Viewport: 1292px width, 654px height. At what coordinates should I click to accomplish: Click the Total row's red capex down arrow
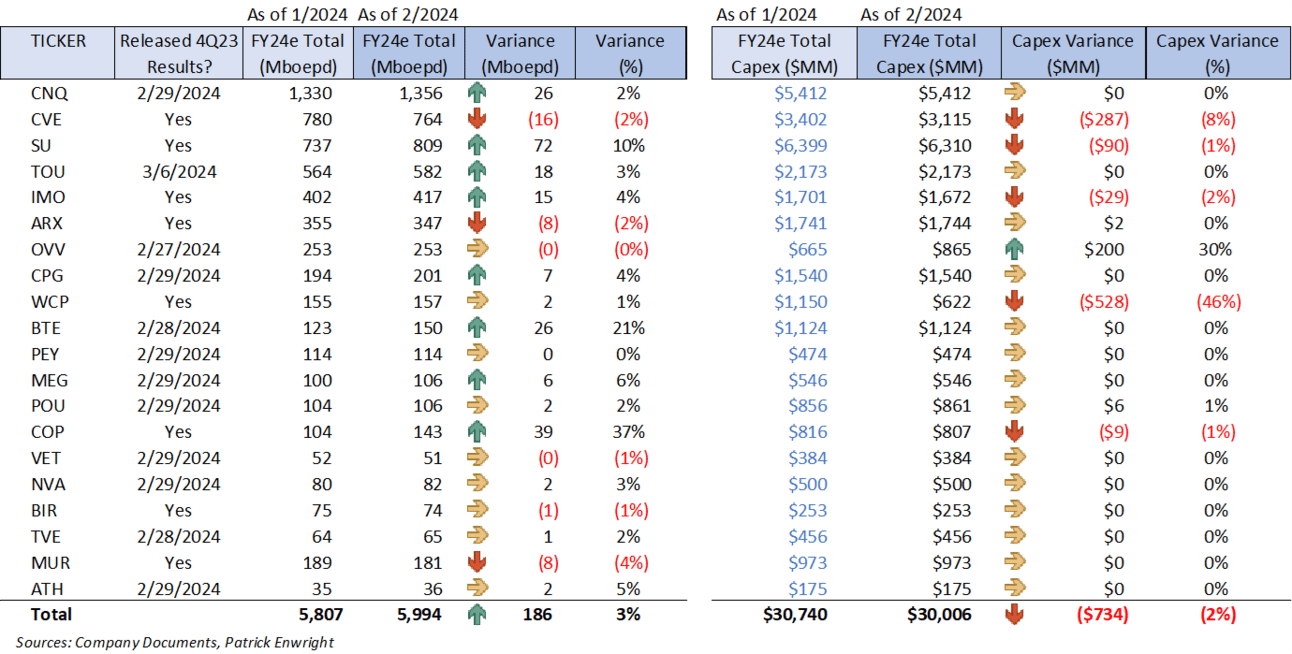click(1014, 614)
